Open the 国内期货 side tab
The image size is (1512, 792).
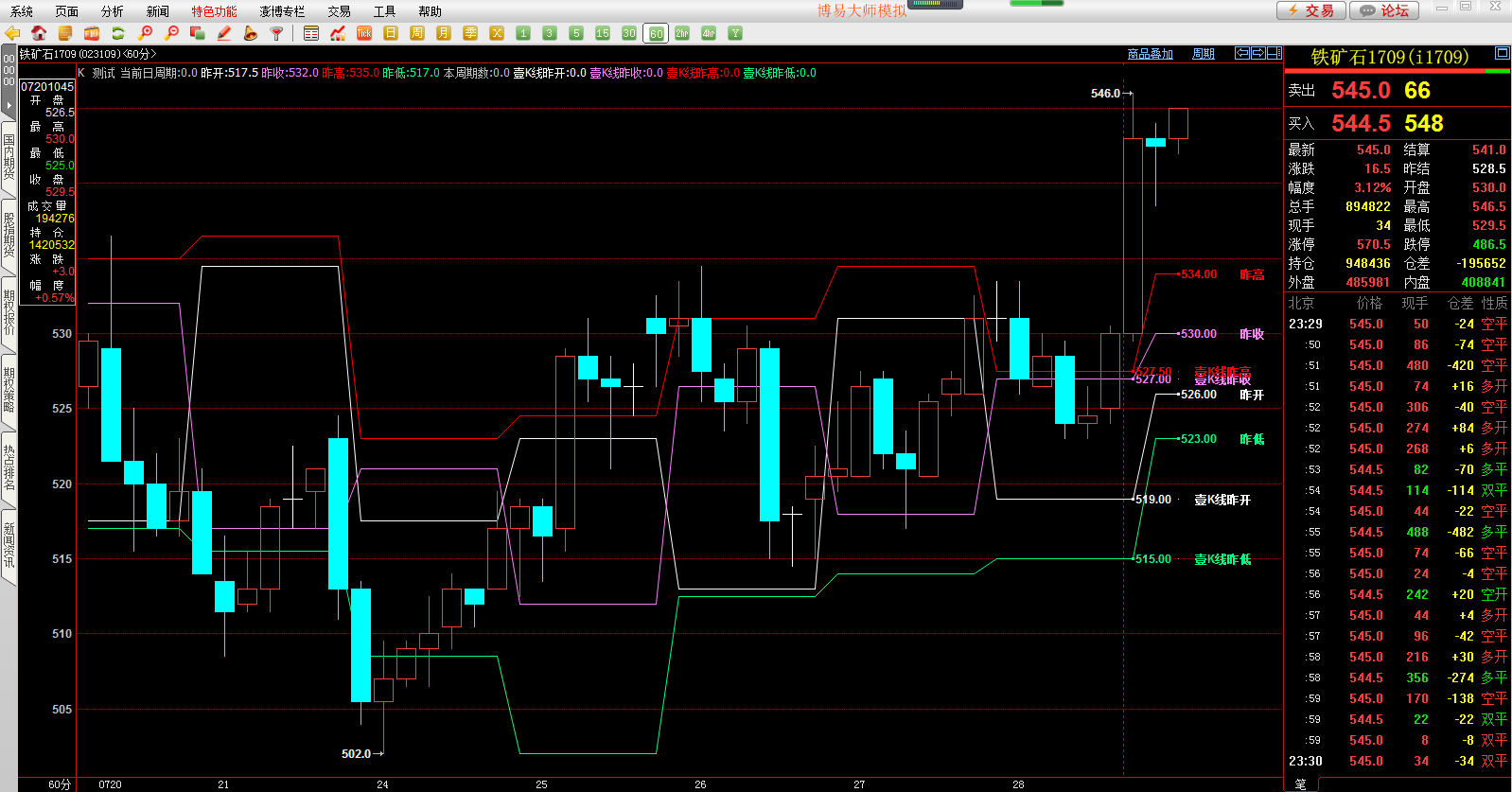click(9, 158)
